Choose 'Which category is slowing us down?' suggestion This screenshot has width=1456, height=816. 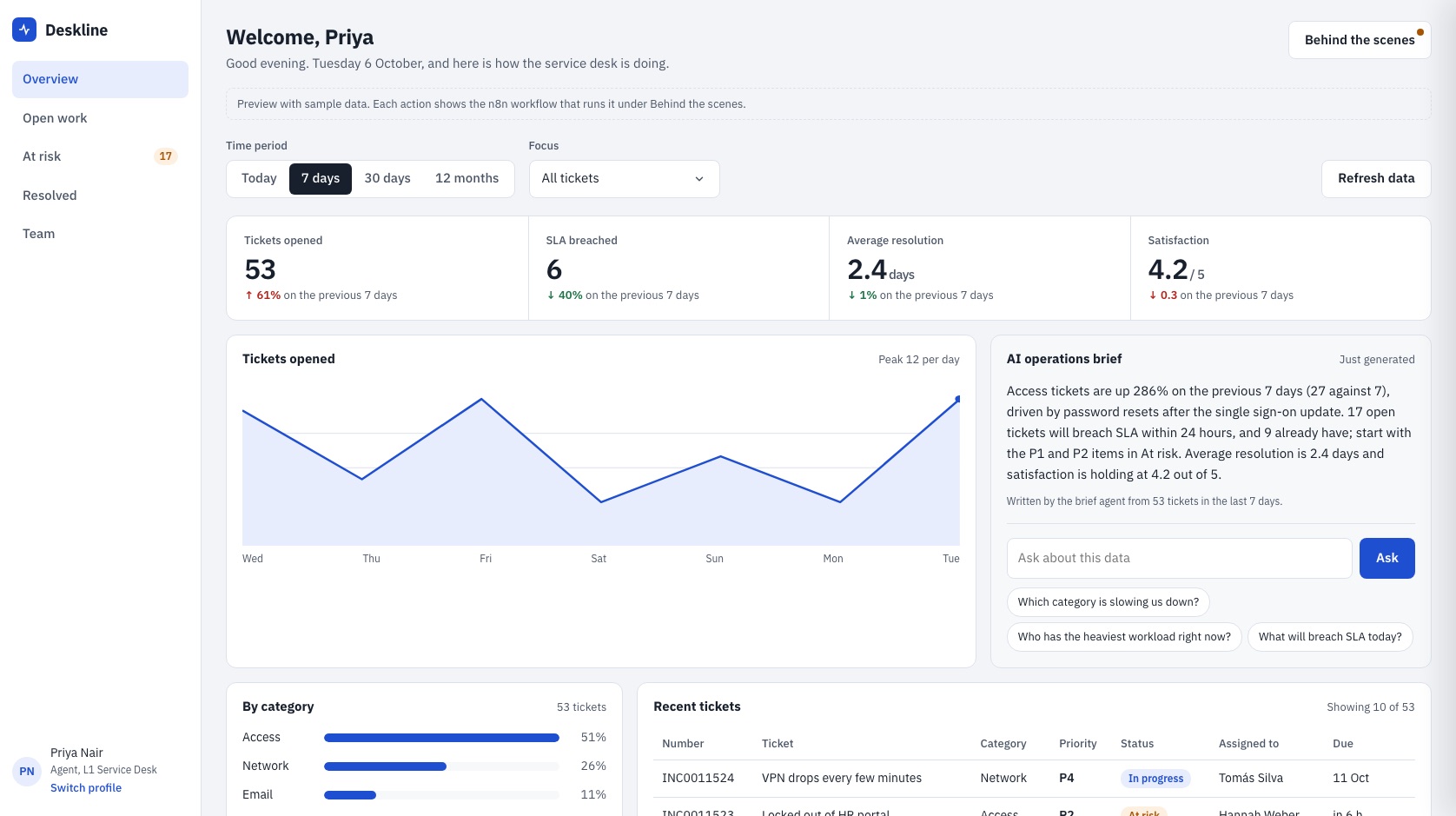(1108, 602)
